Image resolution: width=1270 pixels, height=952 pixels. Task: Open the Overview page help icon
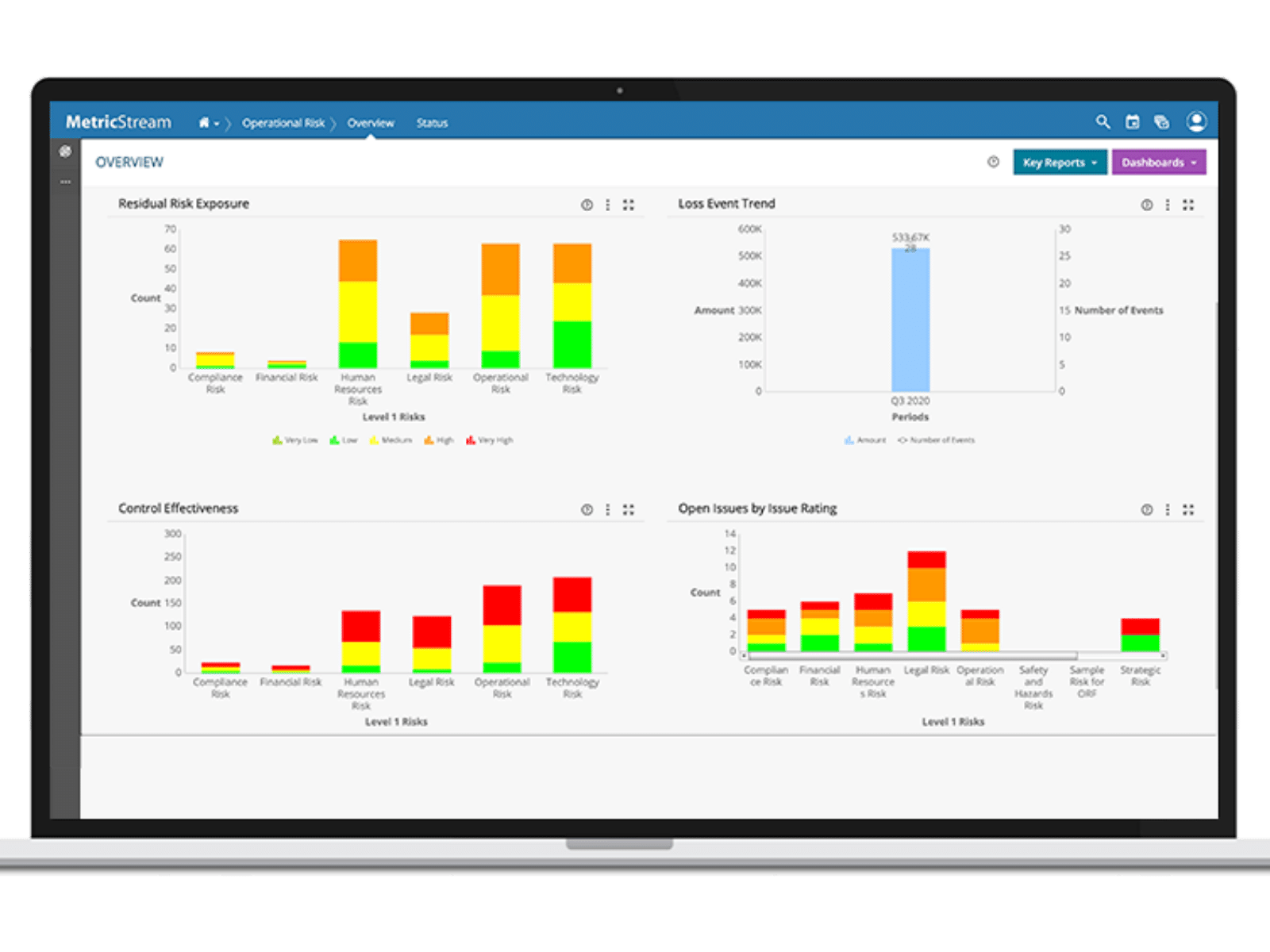coord(993,162)
